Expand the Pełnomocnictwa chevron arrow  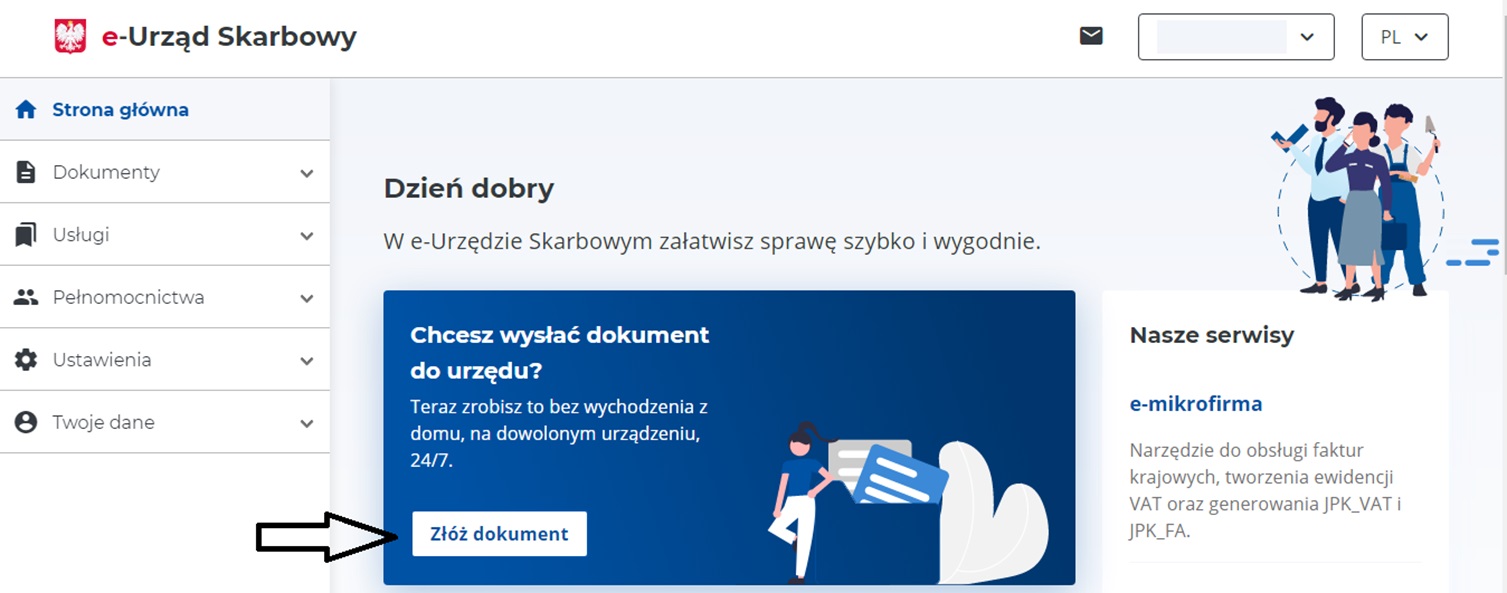click(307, 298)
